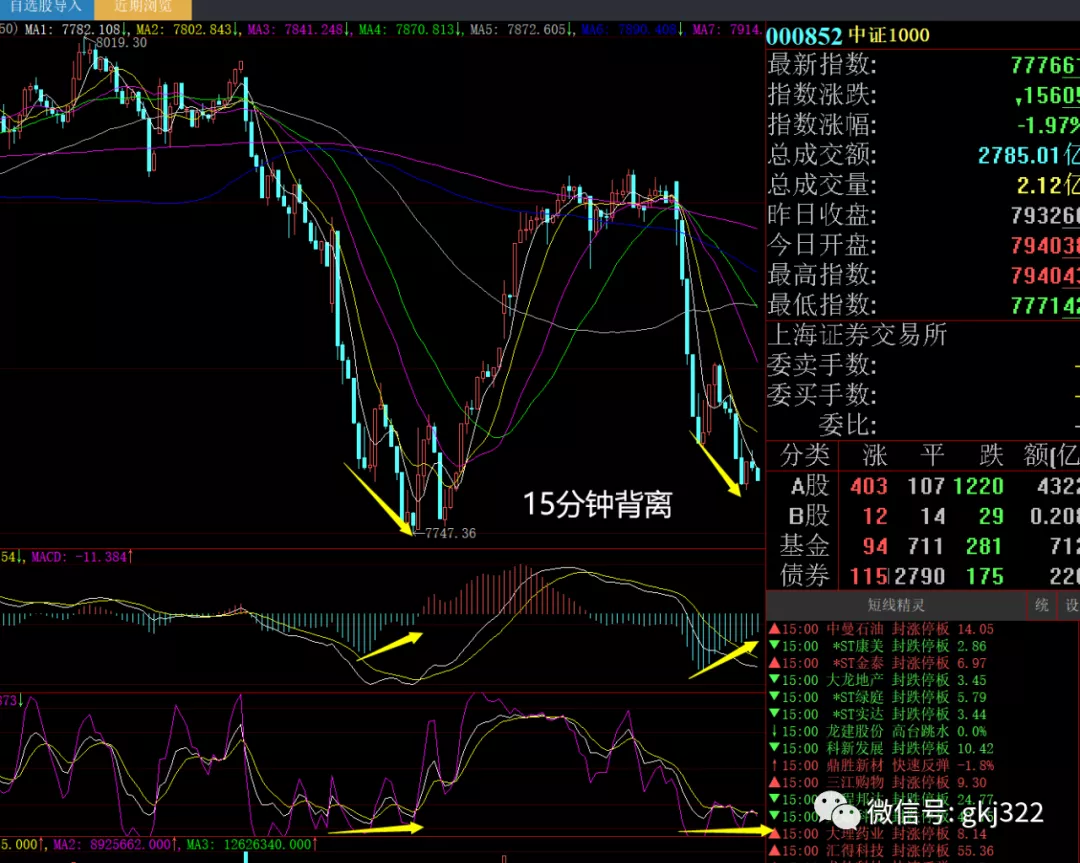
Task: Click red up-arrow beside 鼎胜新材
Action: click(x=773, y=765)
